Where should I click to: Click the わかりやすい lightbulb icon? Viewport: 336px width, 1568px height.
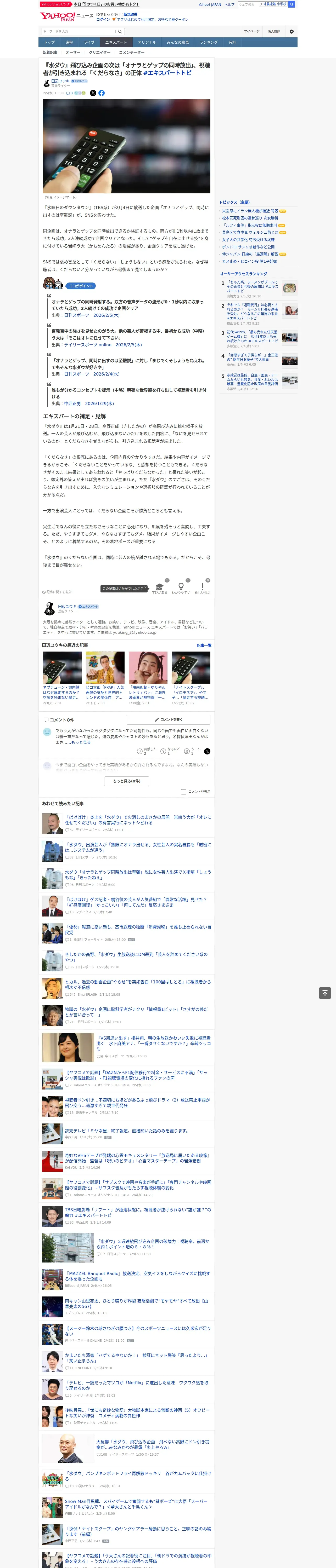click(181, 586)
